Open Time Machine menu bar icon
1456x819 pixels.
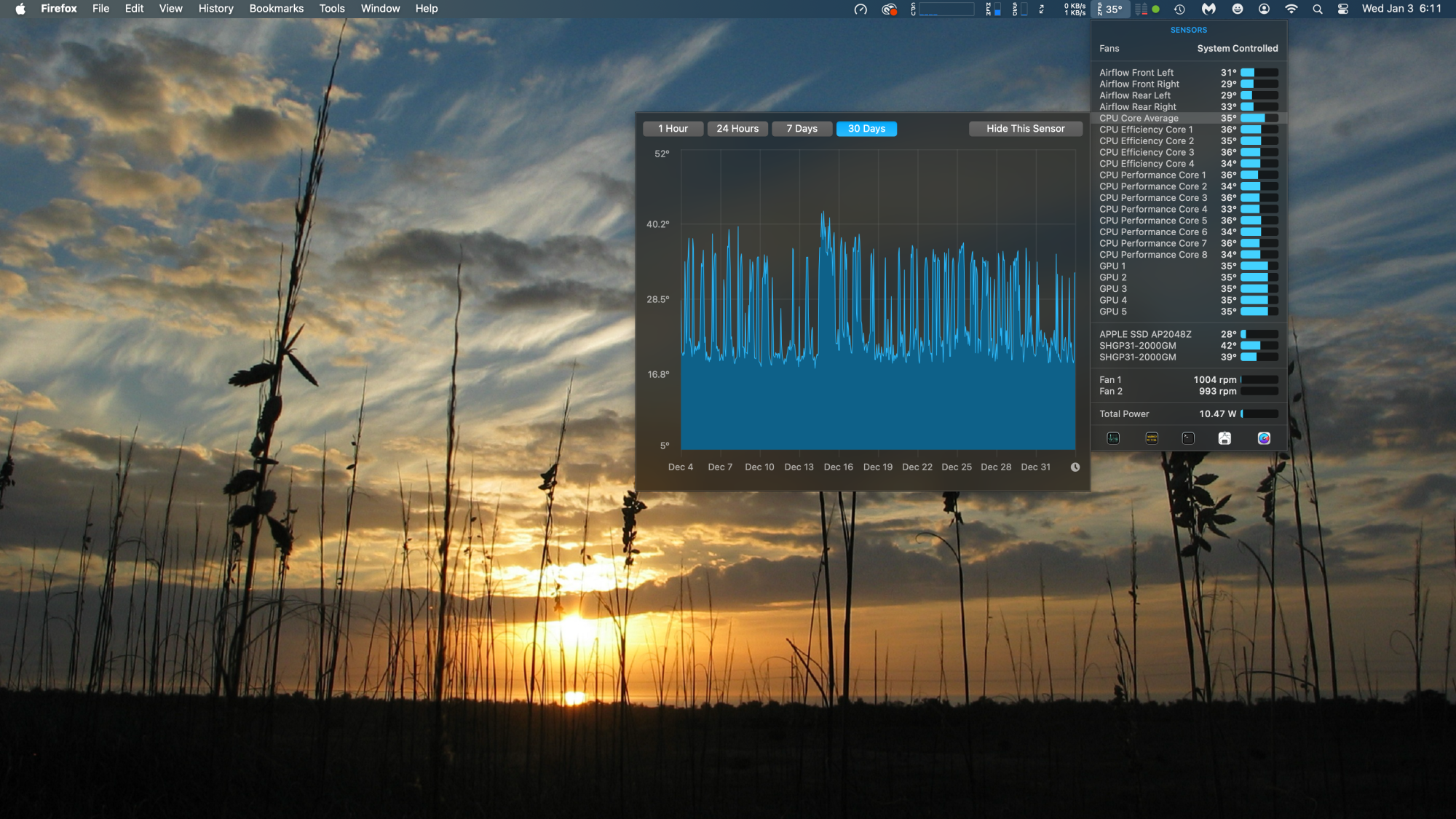pyautogui.click(x=1179, y=9)
